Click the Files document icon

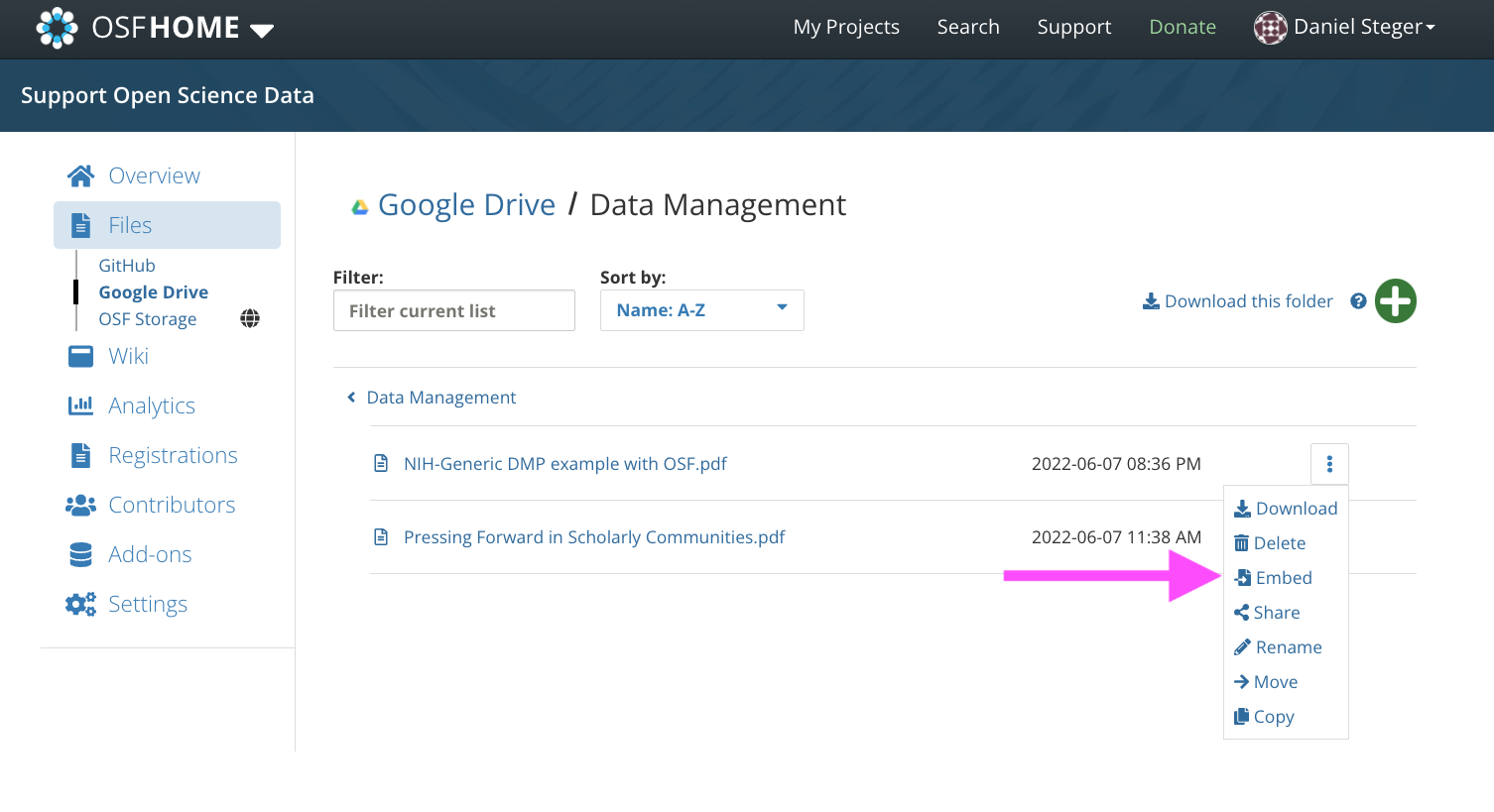(80, 225)
